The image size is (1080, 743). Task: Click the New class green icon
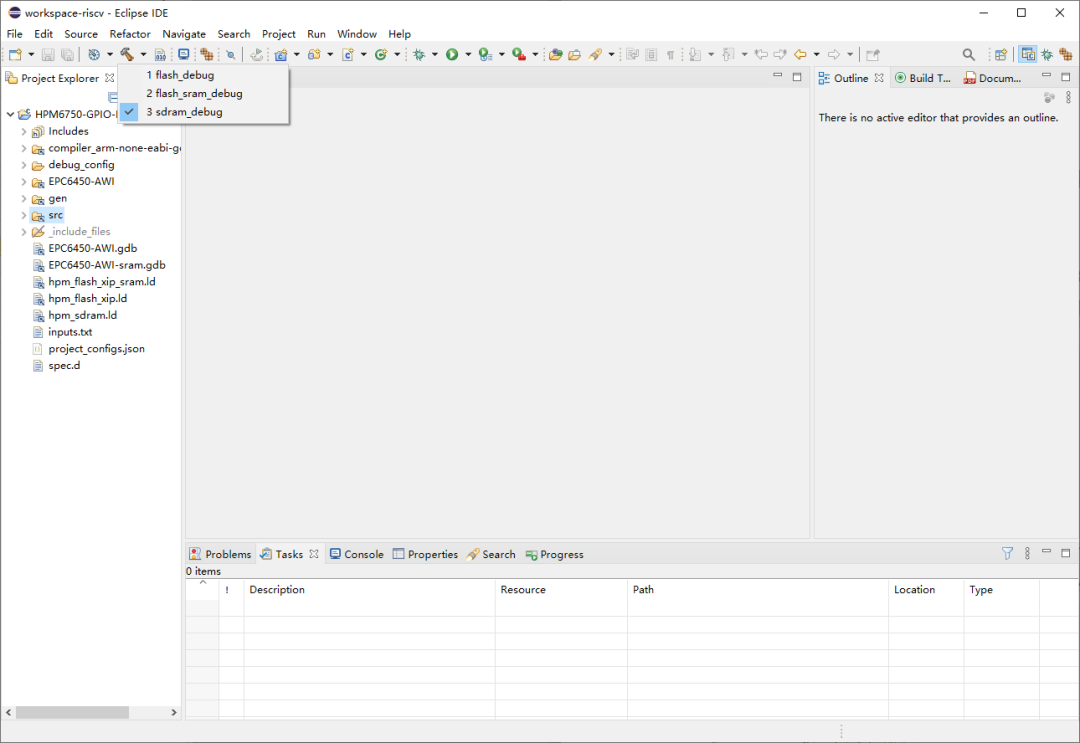[381, 54]
